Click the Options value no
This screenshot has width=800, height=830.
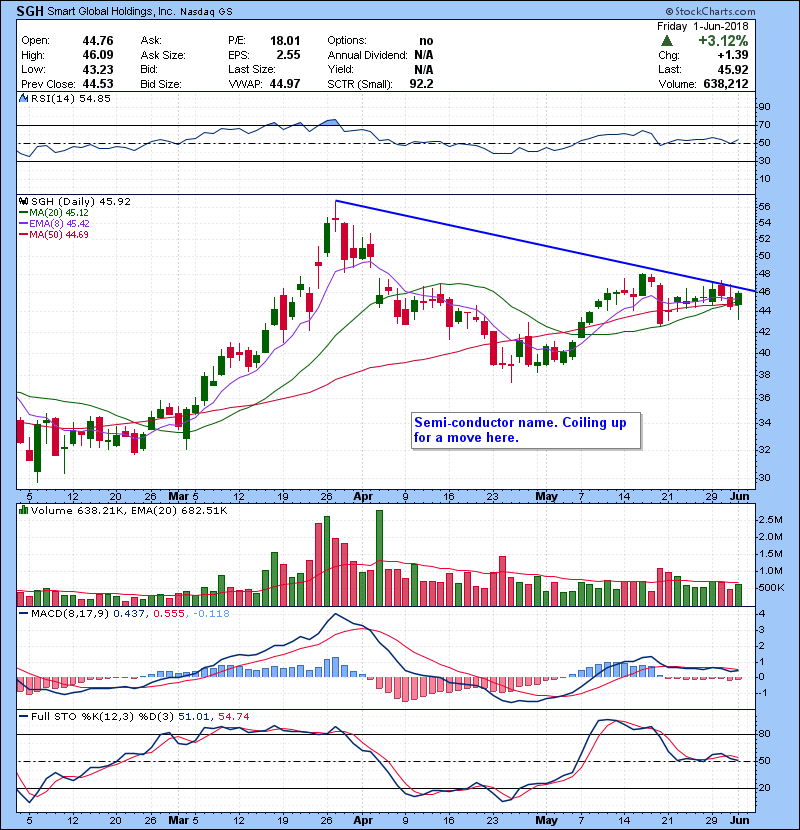[426, 41]
